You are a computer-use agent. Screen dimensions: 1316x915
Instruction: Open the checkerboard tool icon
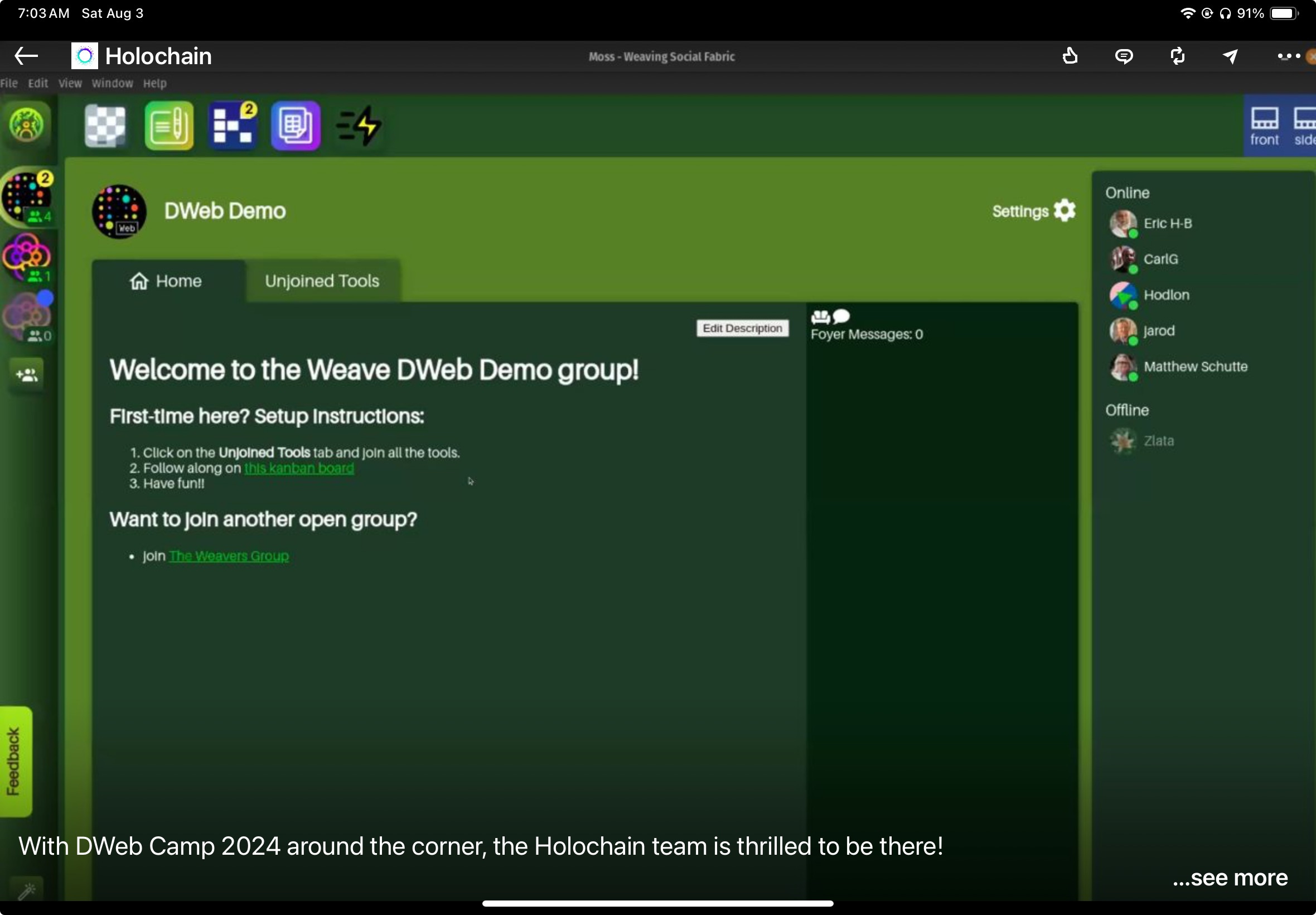point(105,126)
